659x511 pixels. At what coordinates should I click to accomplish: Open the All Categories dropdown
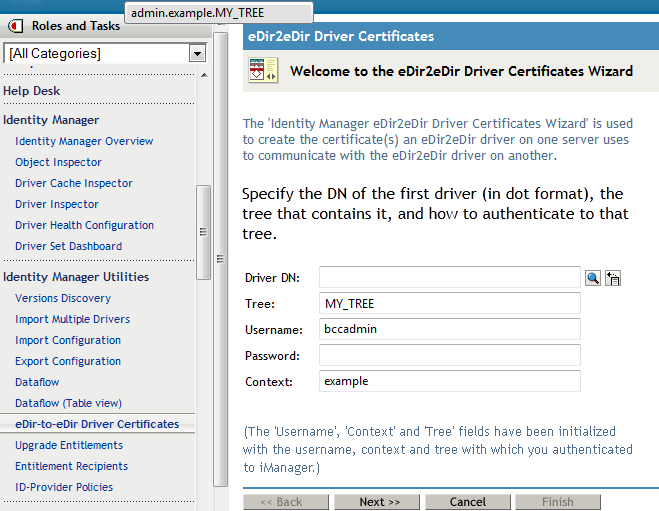coord(197,53)
